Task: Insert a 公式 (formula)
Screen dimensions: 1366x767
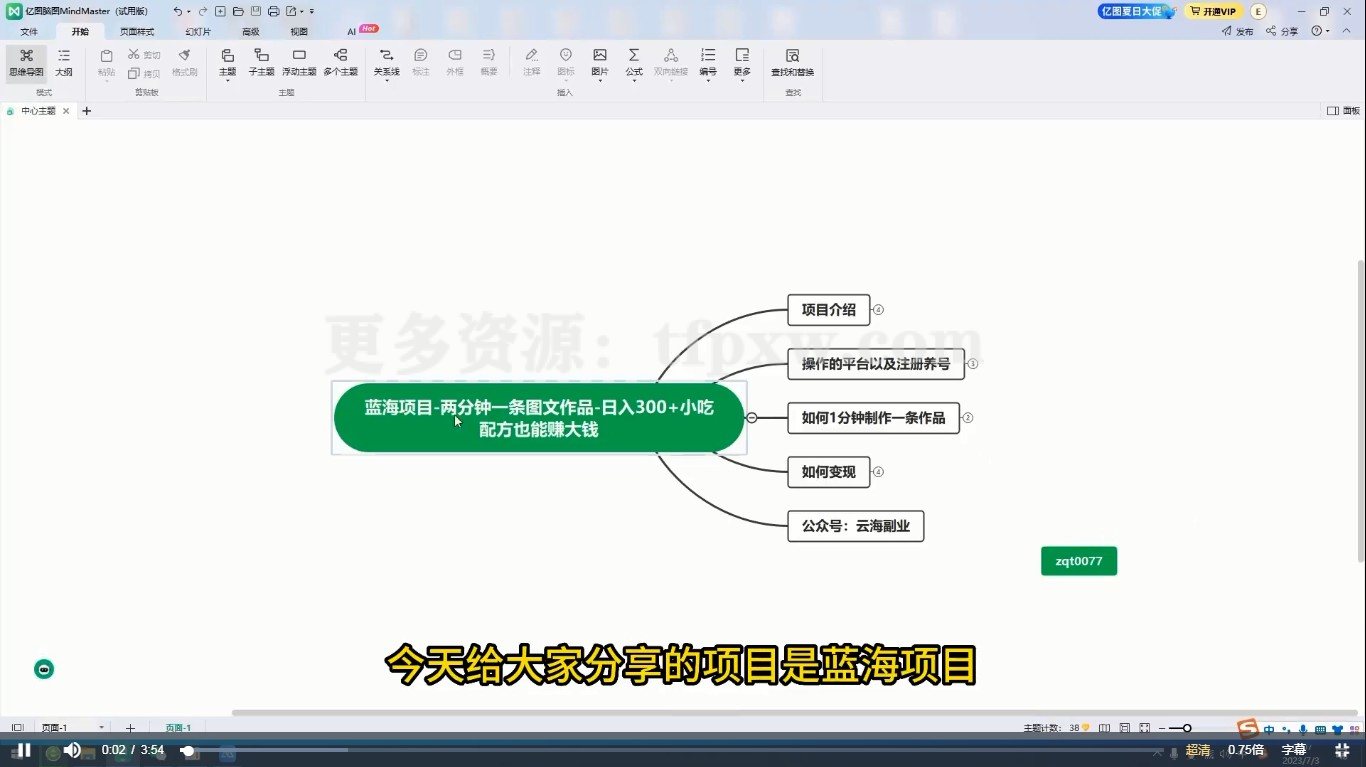Action: click(634, 60)
